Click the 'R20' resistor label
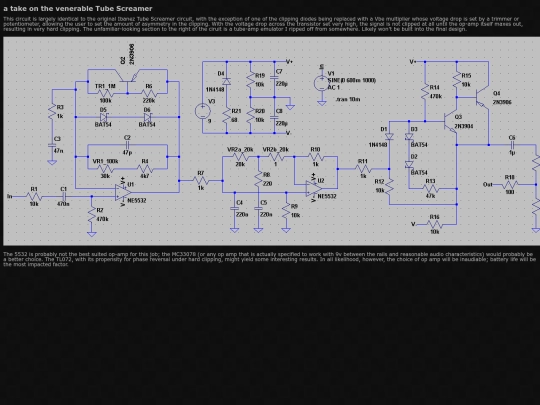 coord(260,111)
